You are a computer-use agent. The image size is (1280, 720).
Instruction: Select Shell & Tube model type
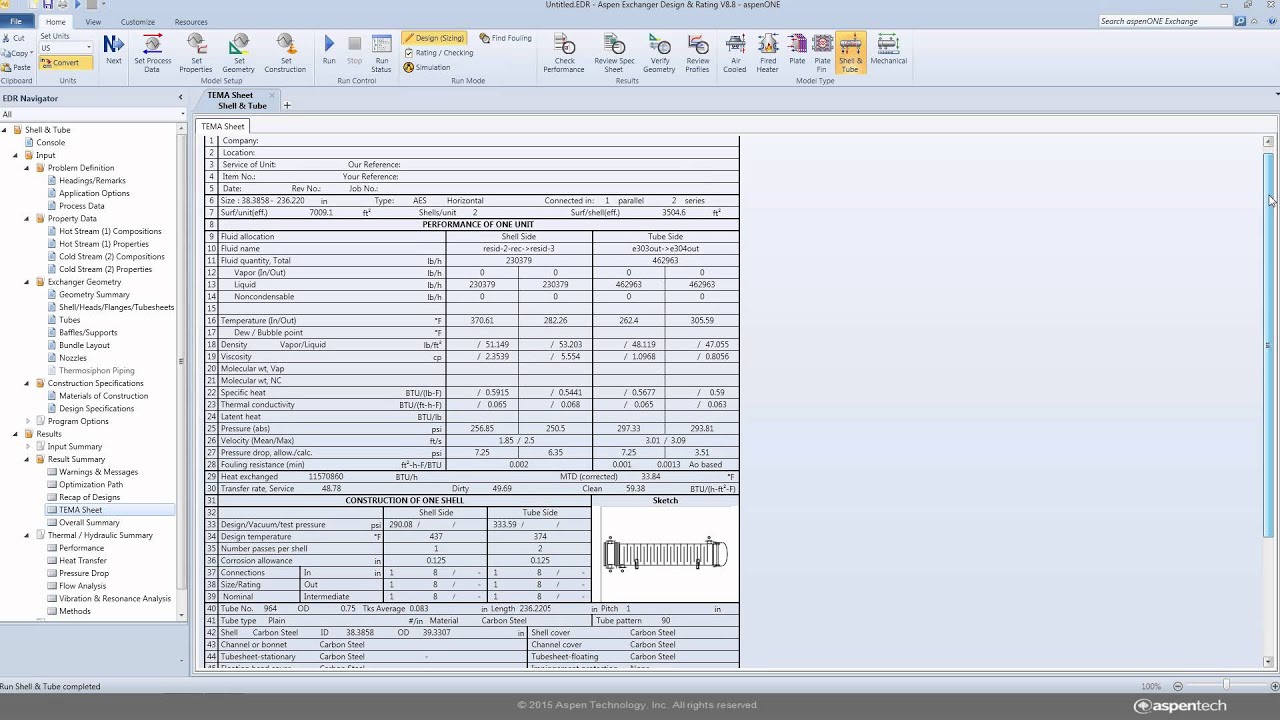(x=850, y=53)
